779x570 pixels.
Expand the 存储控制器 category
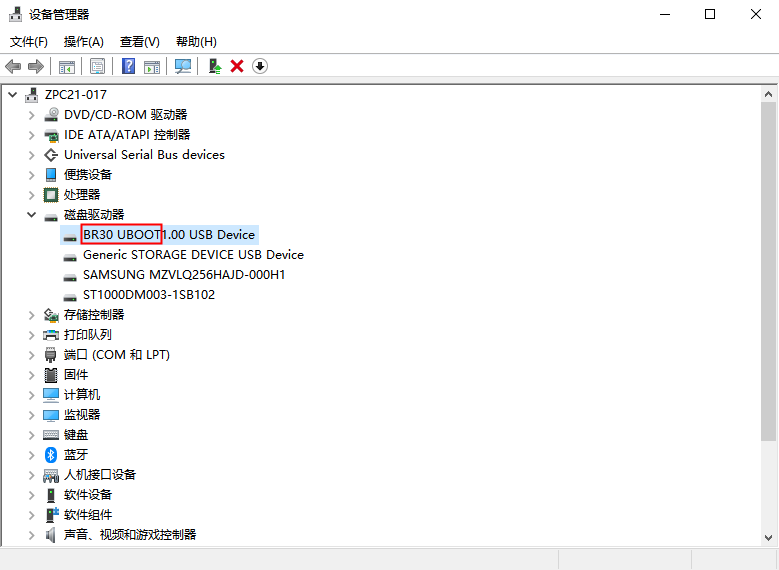32,315
